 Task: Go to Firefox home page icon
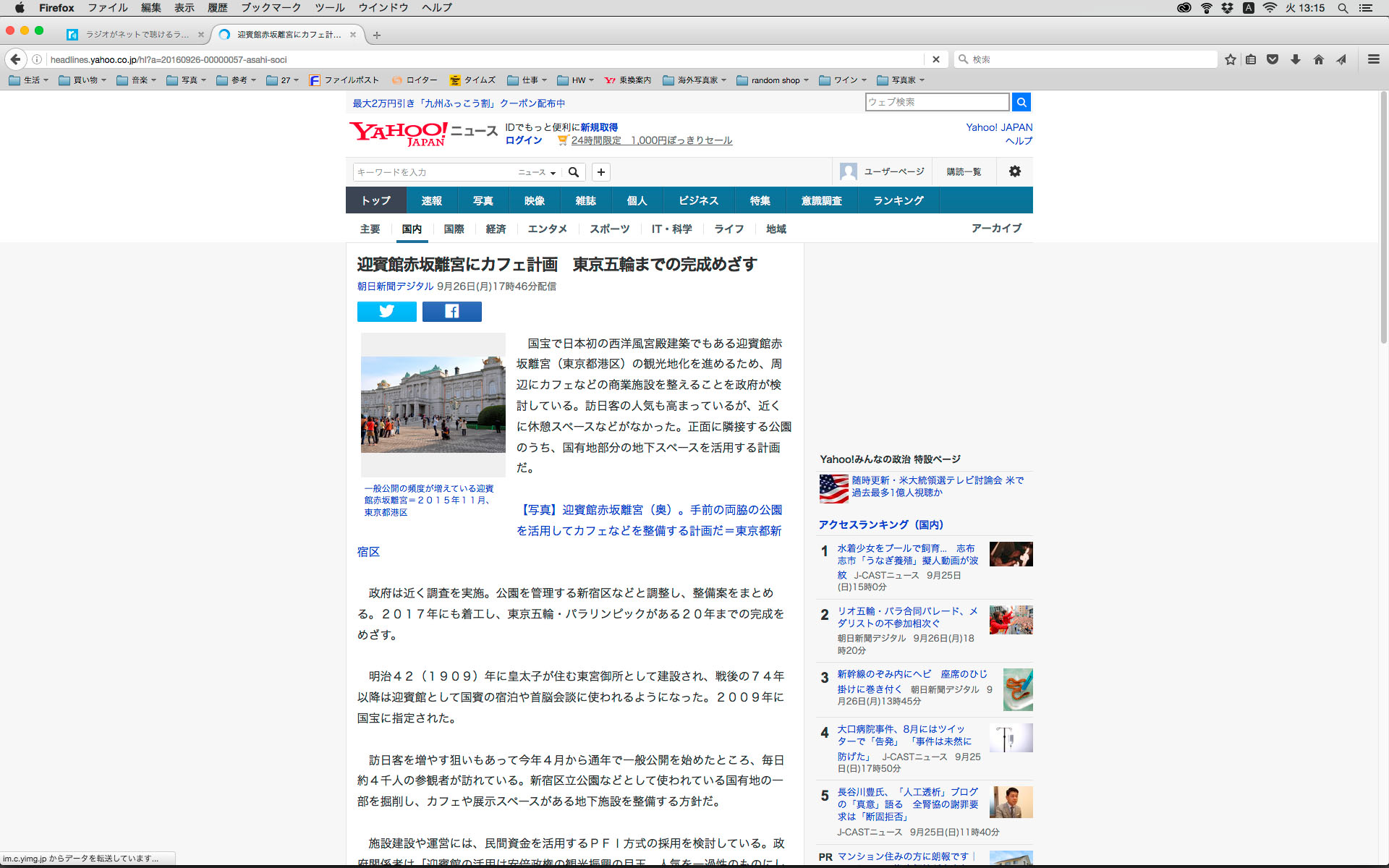coord(1318,59)
